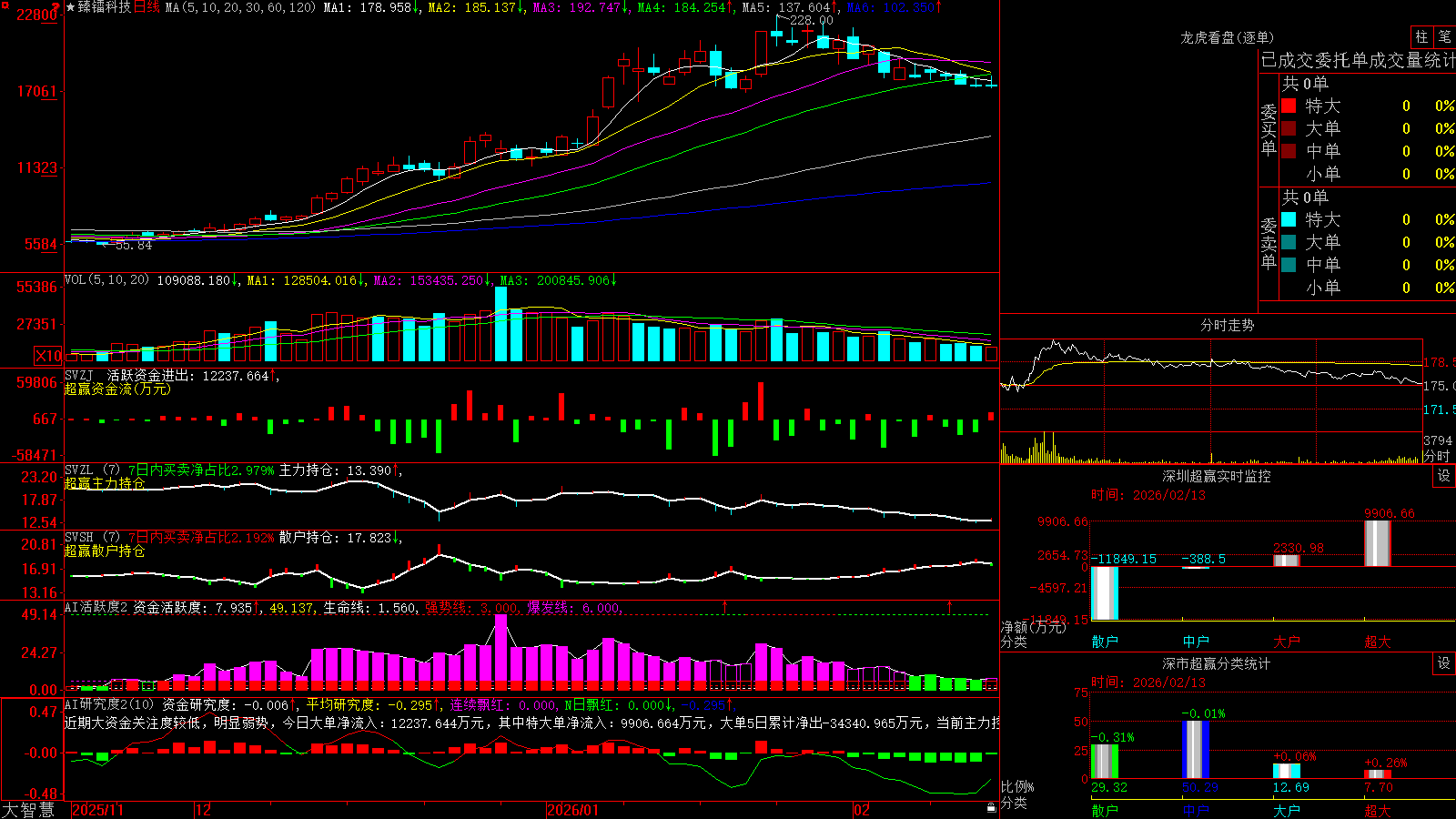
Task: Click the 强势线: 3.000 label
Action: [x=472, y=608]
